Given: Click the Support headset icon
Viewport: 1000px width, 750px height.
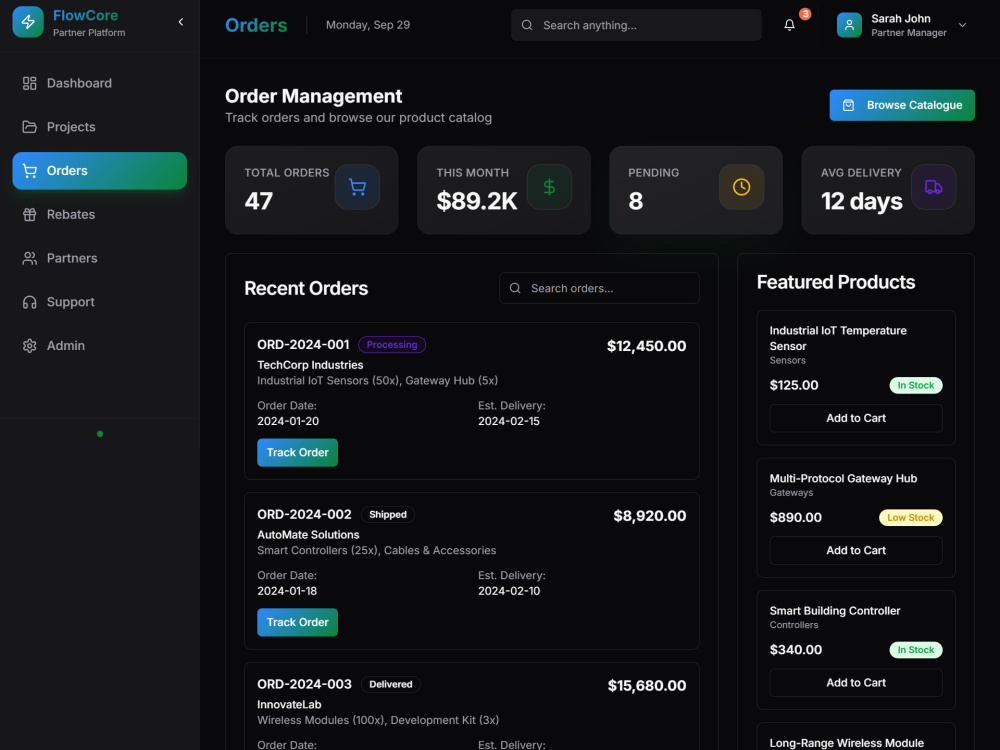Looking at the screenshot, I should [x=29, y=302].
